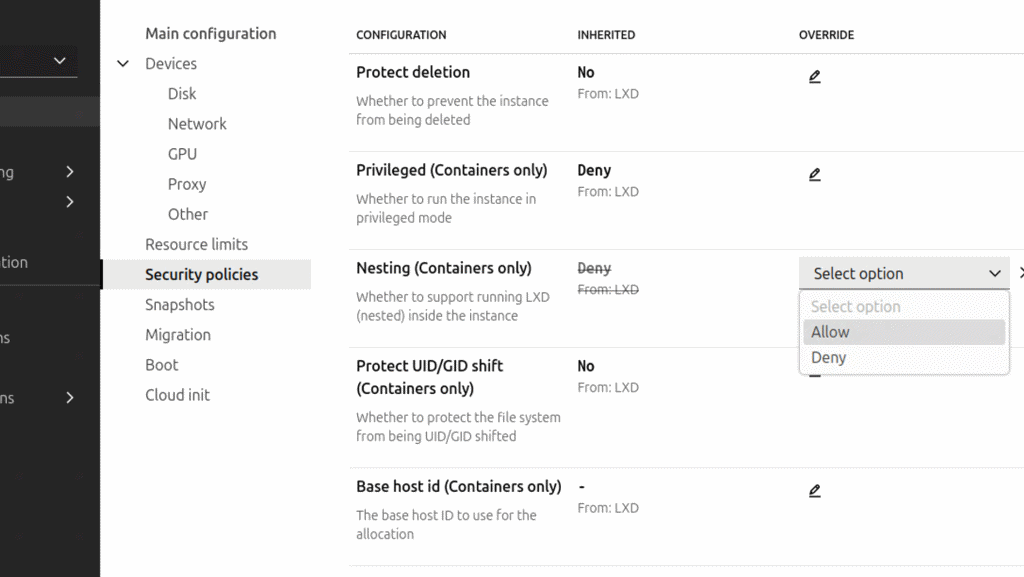Open Network devices section
Image resolution: width=1024 pixels, height=577 pixels.
tap(197, 124)
